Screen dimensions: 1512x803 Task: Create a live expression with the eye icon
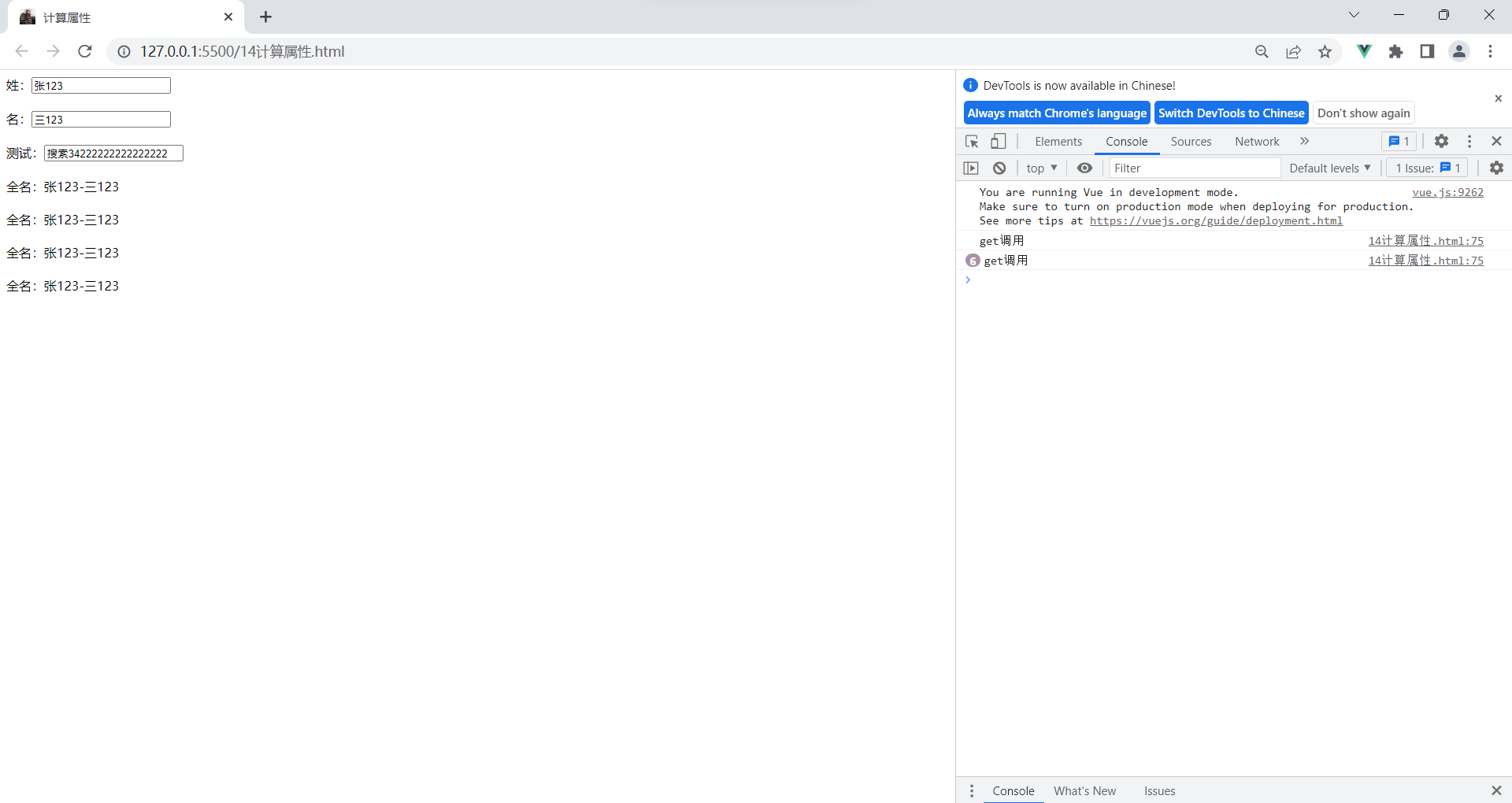point(1084,168)
